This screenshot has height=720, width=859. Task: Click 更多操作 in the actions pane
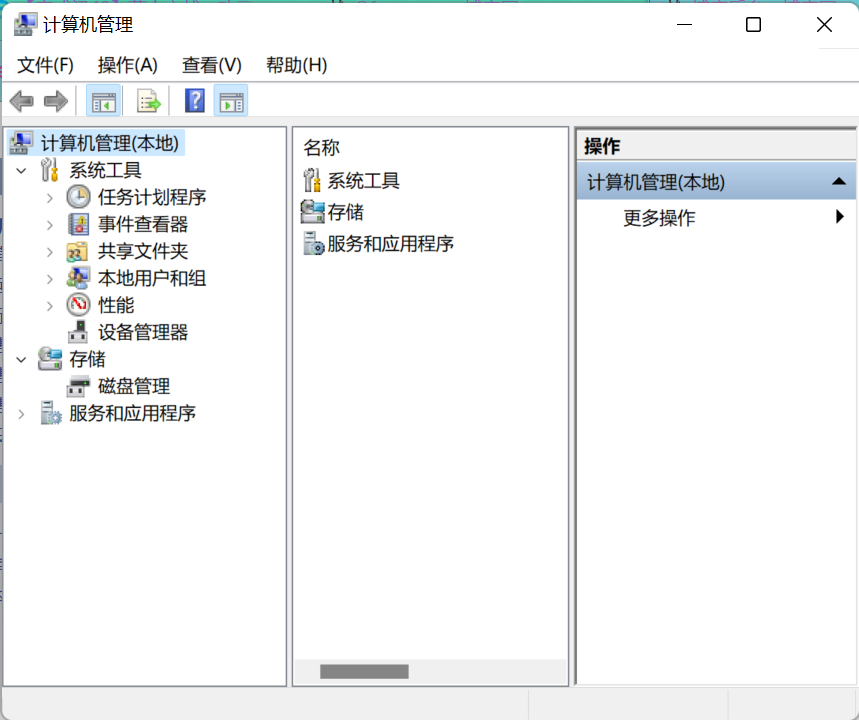[660, 218]
